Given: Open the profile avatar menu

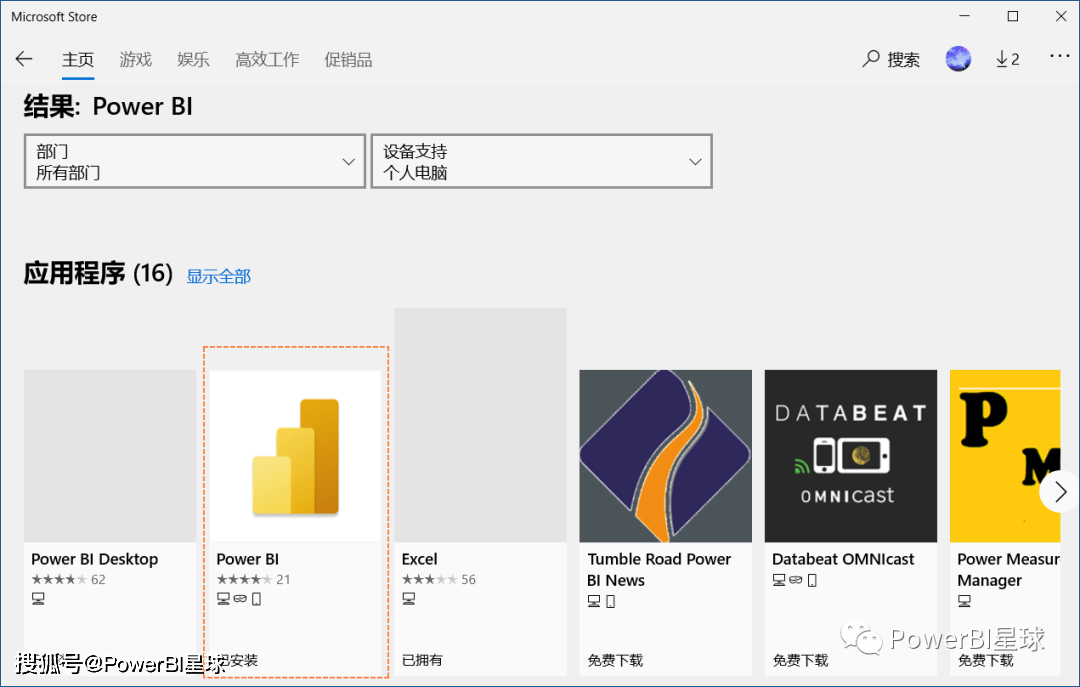Looking at the screenshot, I should (958, 59).
